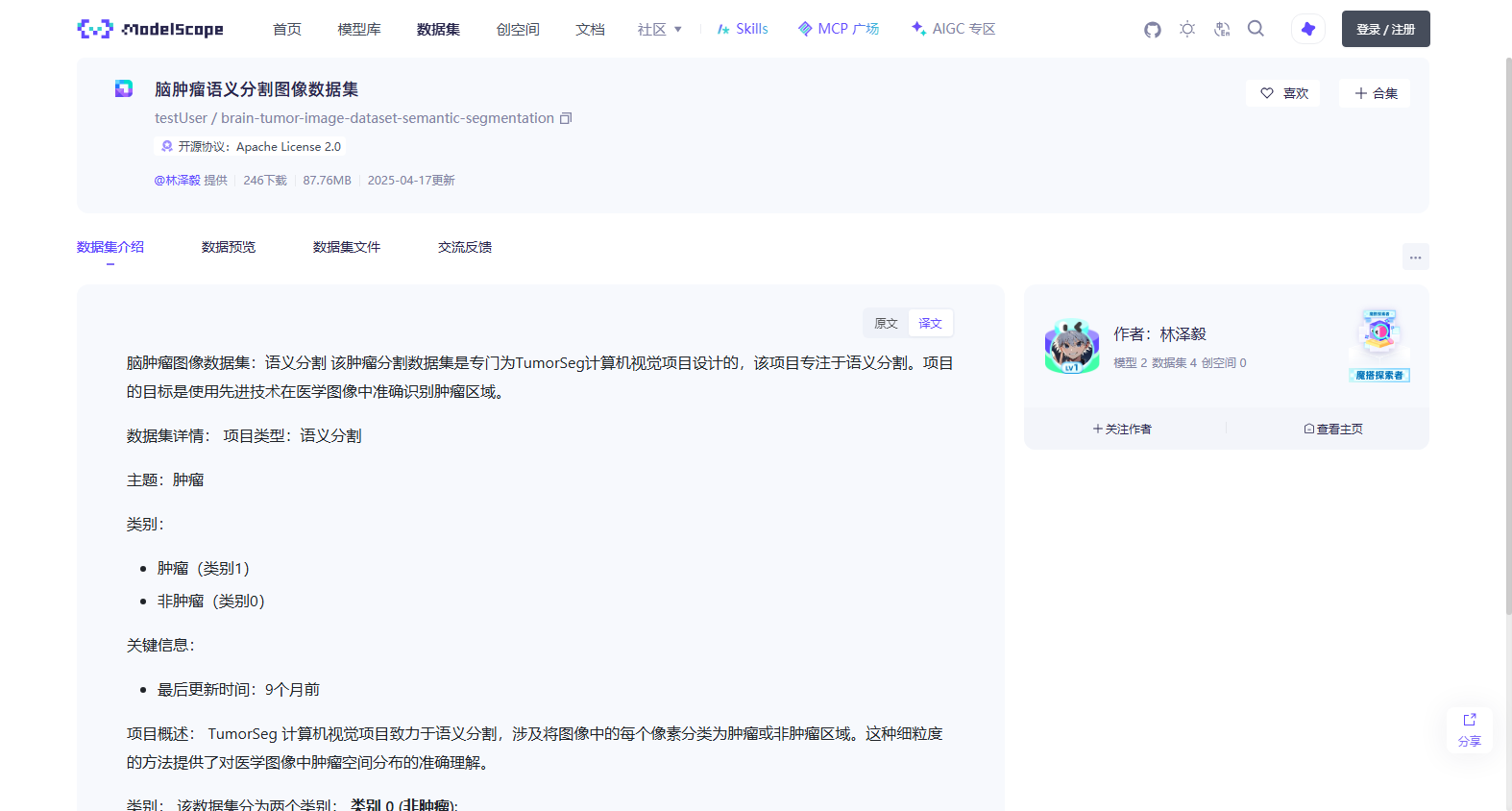The width and height of the screenshot is (1512, 811).
Task: Open 文档 in the top navigation
Action: tap(590, 30)
